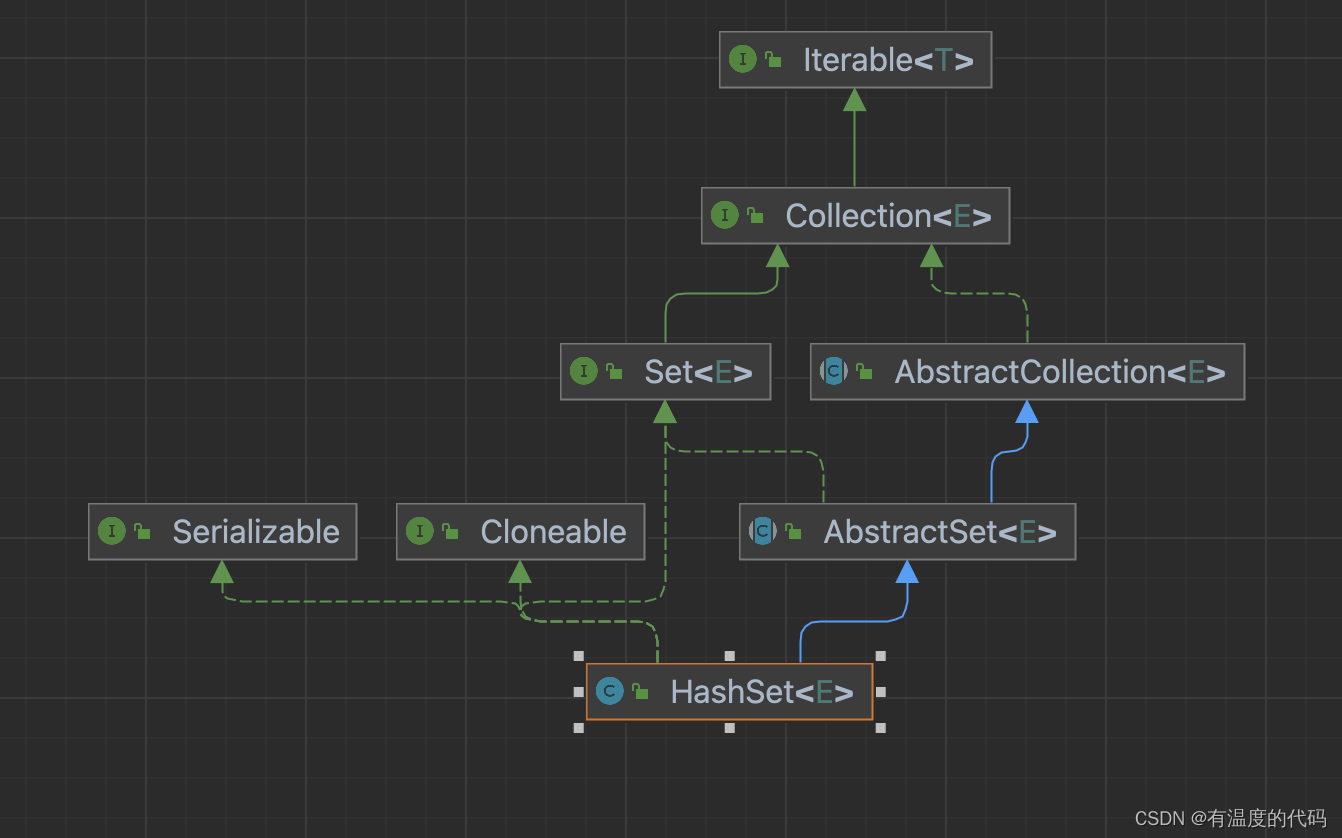Image resolution: width=1342 pixels, height=838 pixels.
Task: Click the AbstractSet<E> name text
Action: (940, 532)
